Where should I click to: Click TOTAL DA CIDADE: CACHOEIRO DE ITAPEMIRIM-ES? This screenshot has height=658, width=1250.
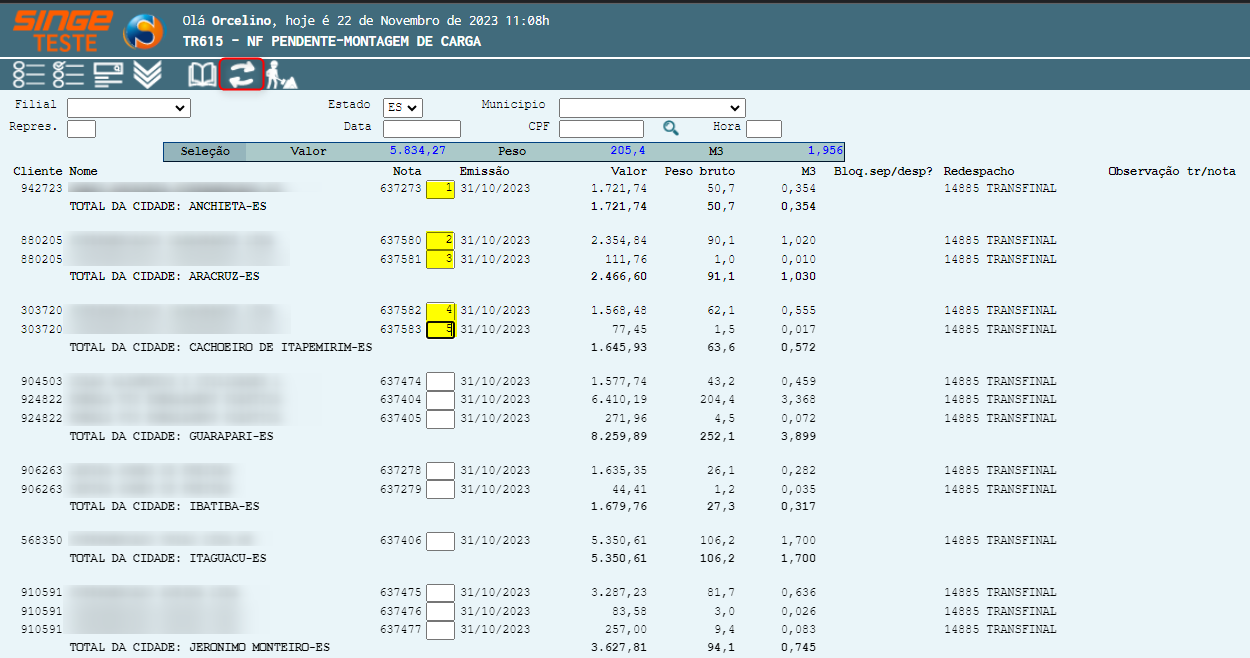(x=220, y=348)
